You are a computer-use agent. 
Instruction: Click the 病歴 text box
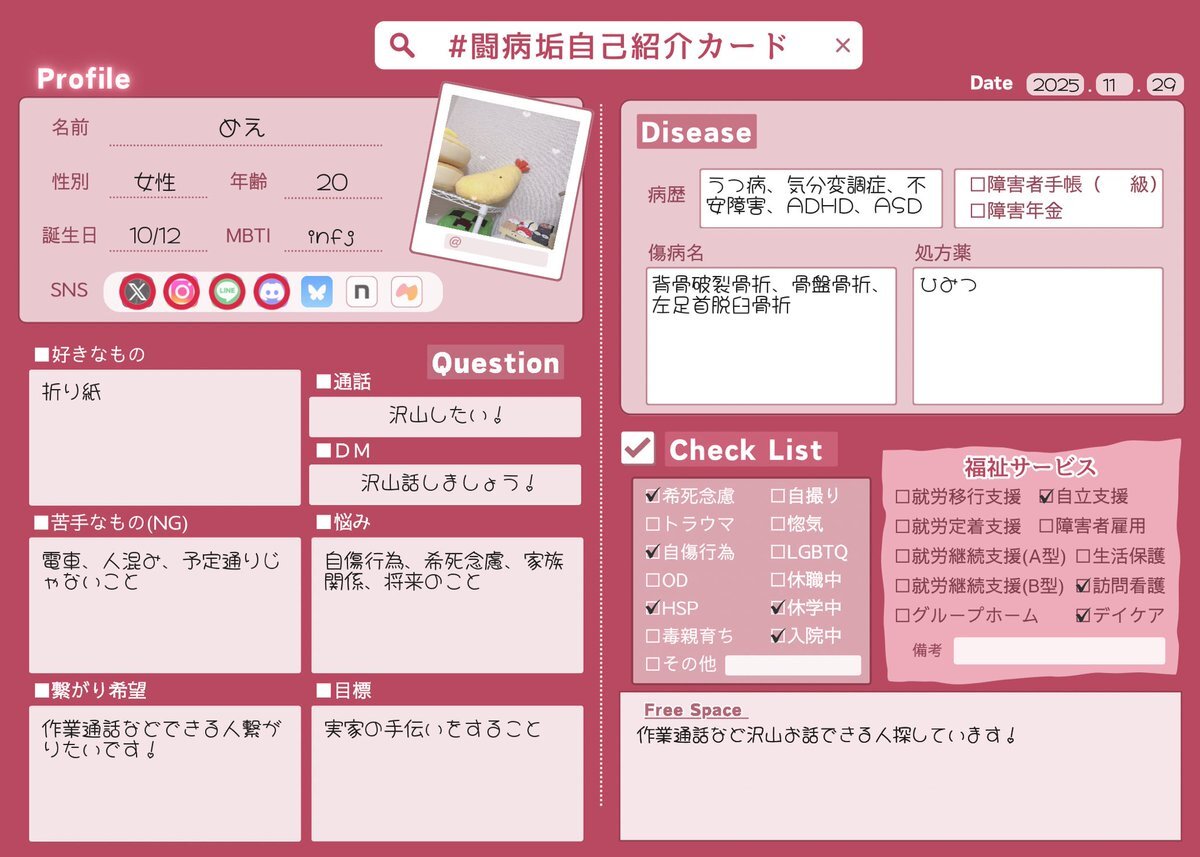[821, 198]
